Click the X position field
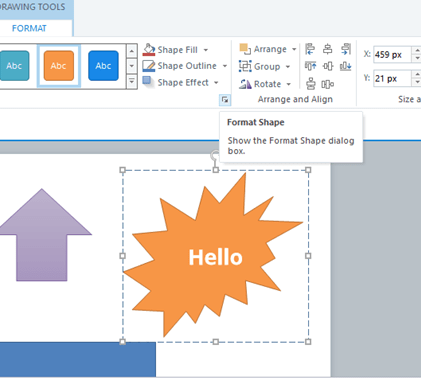The width and height of the screenshot is (421, 388). pos(392,54)
